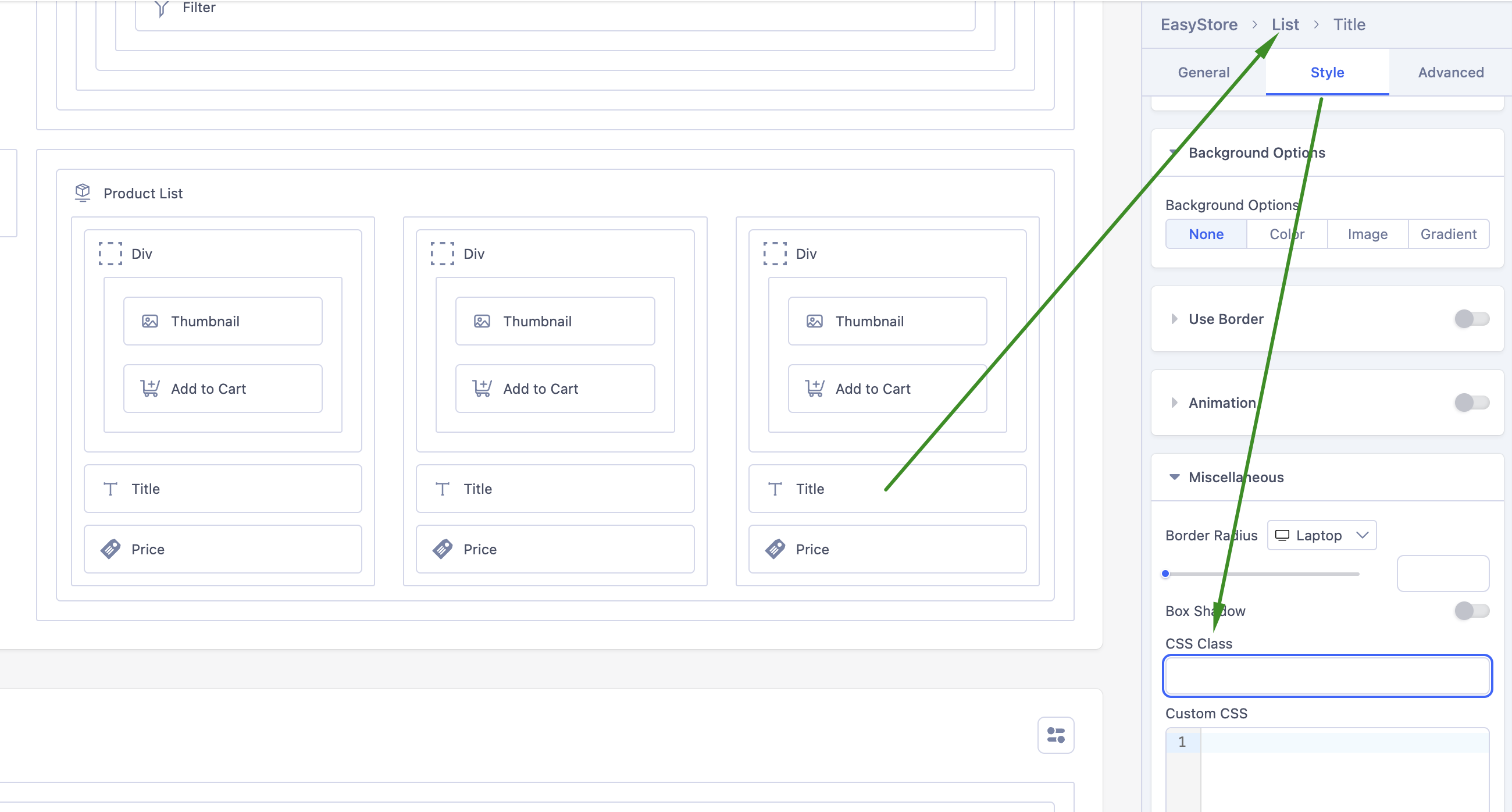Collapse the Miscellaneous section
Image resolution: width=1512 pixels, height=812 pixels.
[x=1175, y=477]
